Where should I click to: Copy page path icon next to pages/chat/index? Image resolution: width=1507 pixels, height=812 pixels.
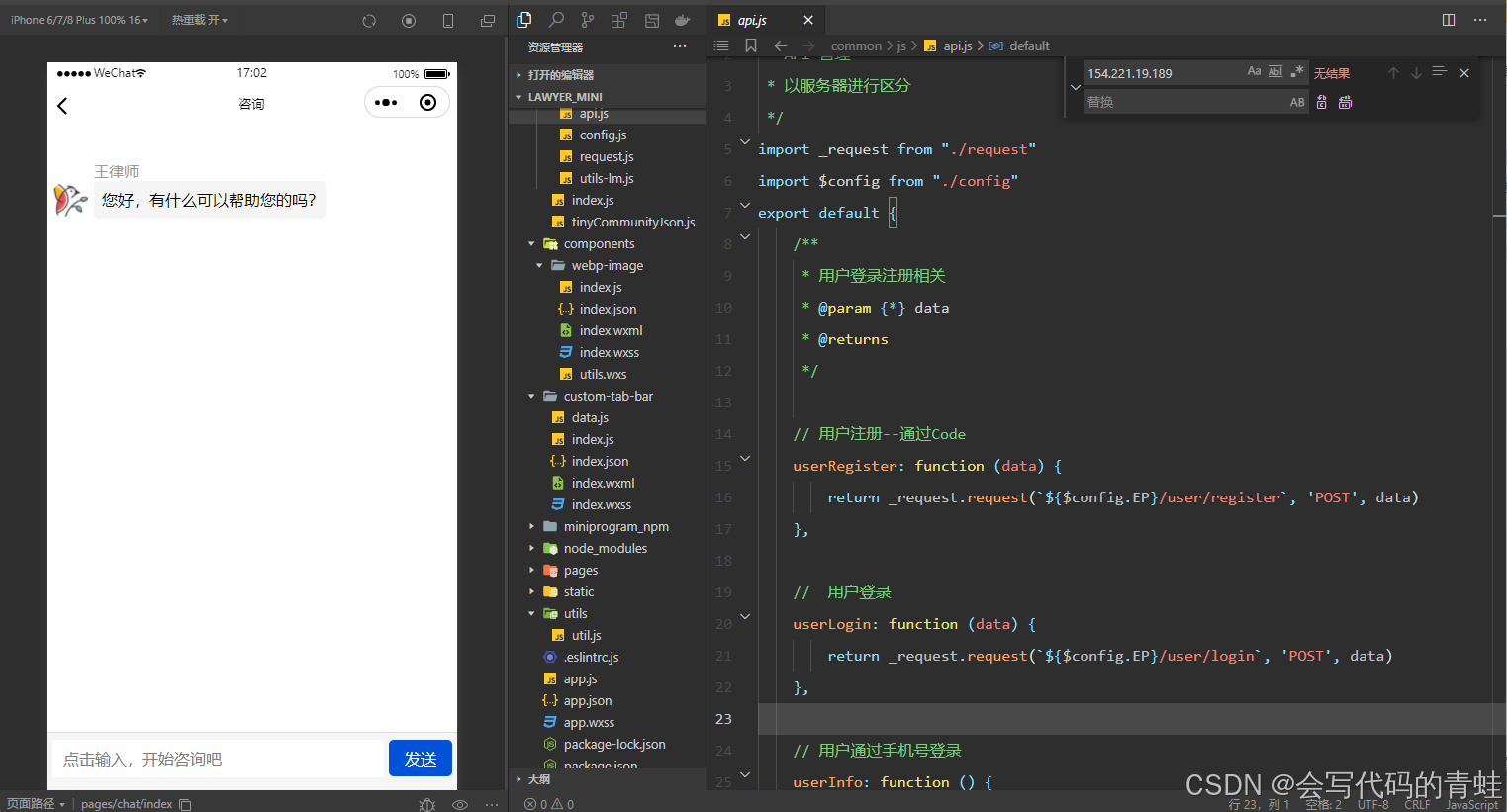pyautogui.click(x=185, y=804)
